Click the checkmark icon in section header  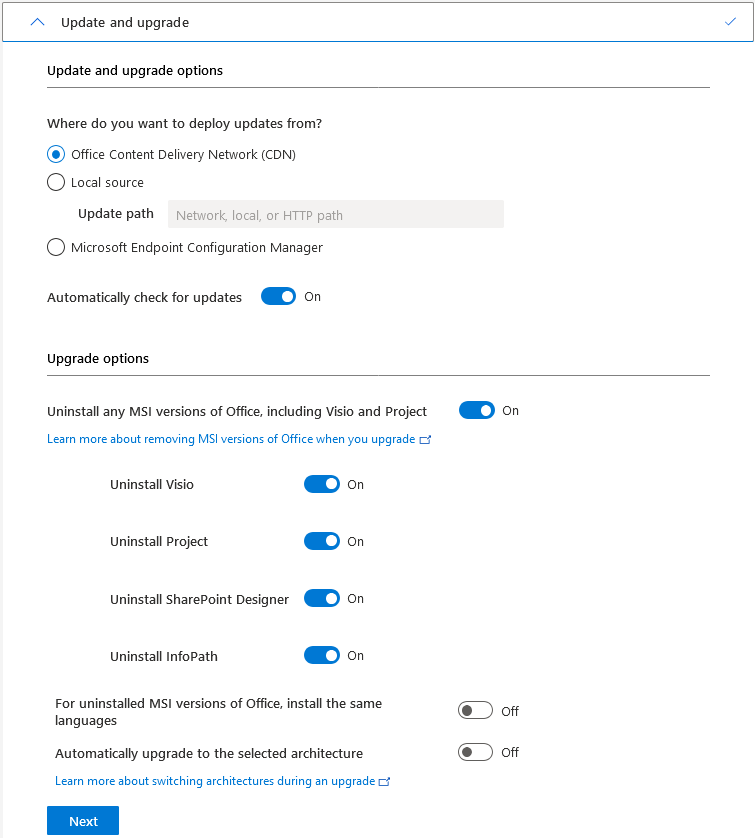tap(730, 21)
